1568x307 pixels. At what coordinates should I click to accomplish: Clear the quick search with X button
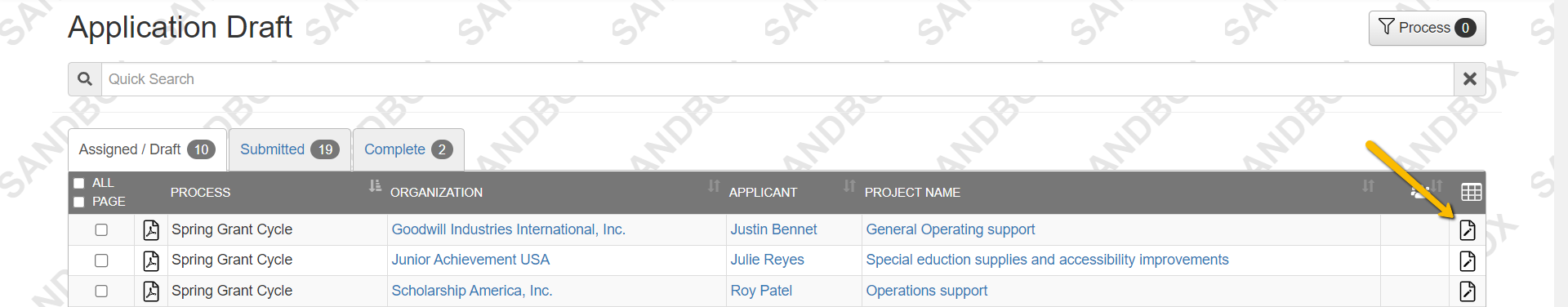coord(1469,79)
